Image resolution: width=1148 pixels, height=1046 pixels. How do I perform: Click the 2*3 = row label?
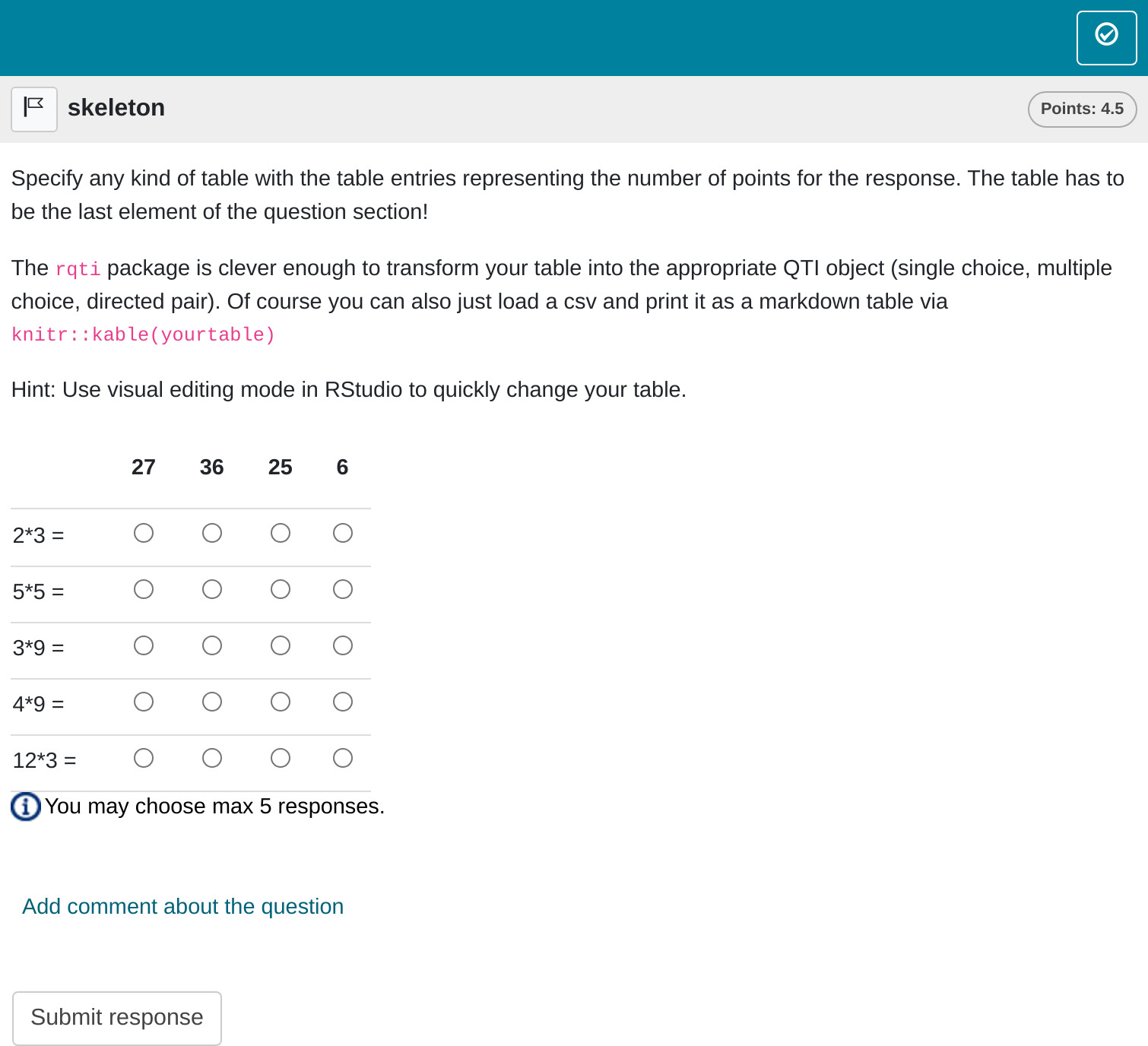click(x=39, y=535)
